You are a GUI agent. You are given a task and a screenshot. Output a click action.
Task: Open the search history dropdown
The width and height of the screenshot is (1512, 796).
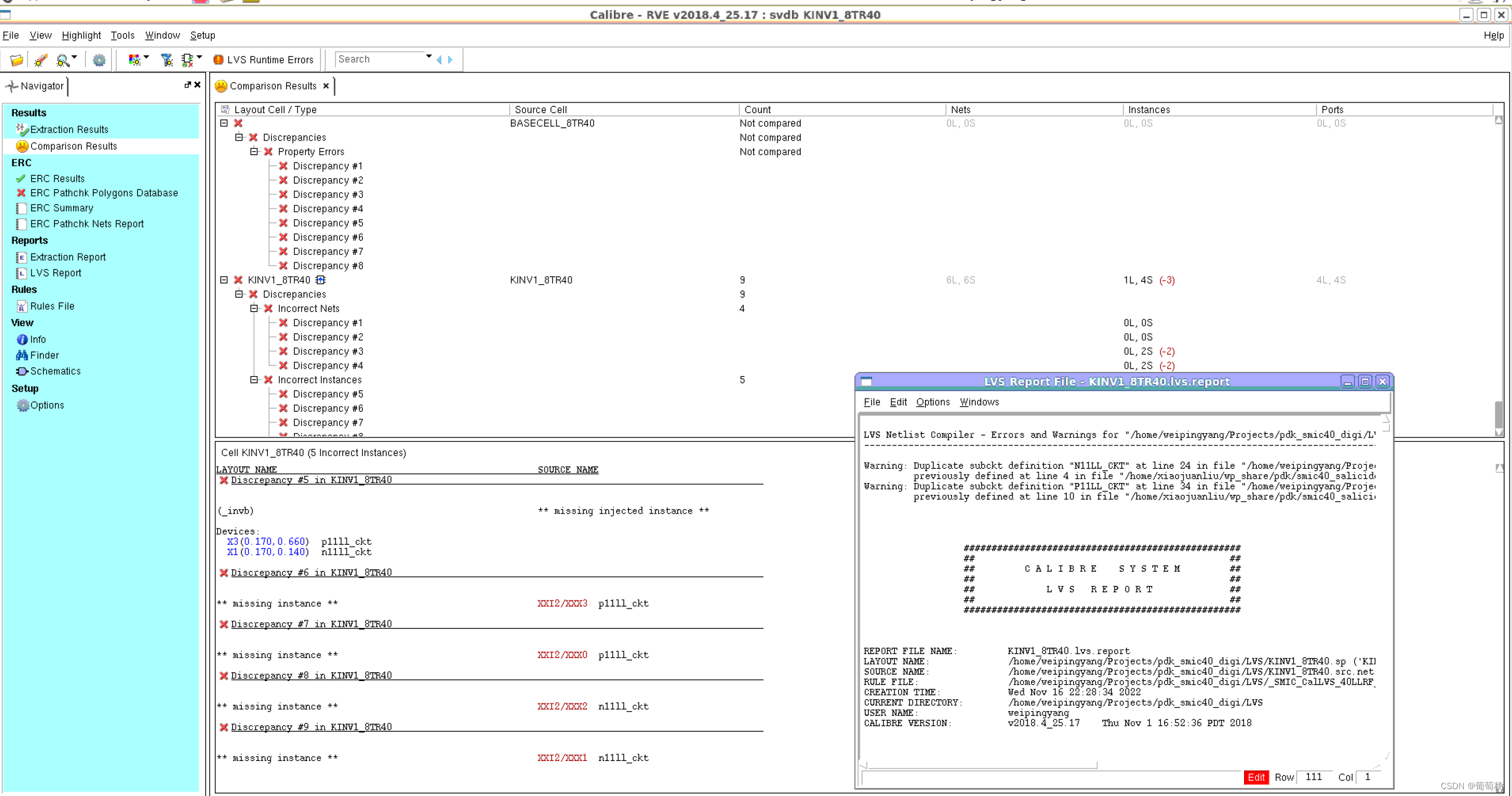[428, 56]
